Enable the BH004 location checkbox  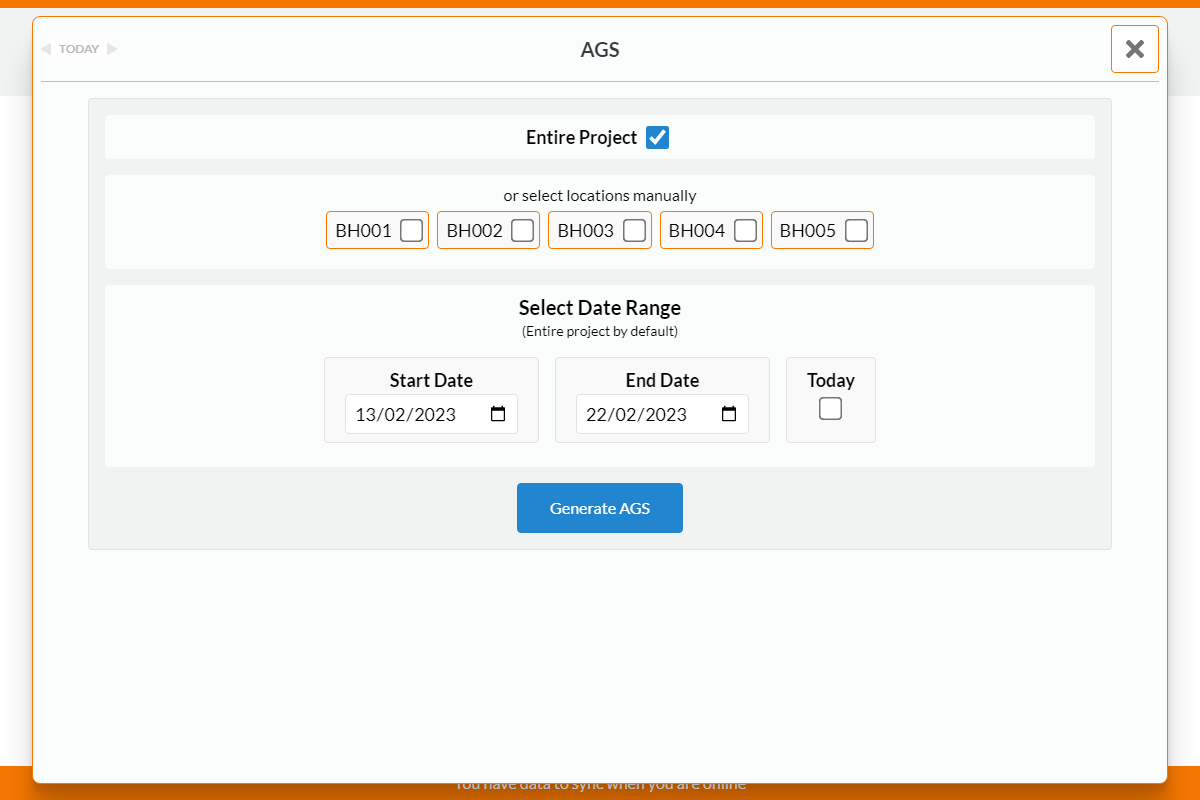745,231
